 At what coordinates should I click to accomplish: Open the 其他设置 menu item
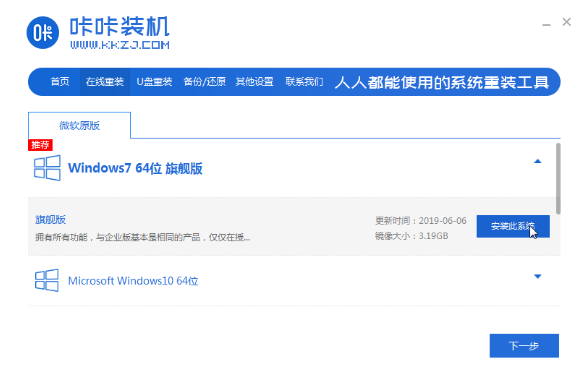(x=255, y=82)
